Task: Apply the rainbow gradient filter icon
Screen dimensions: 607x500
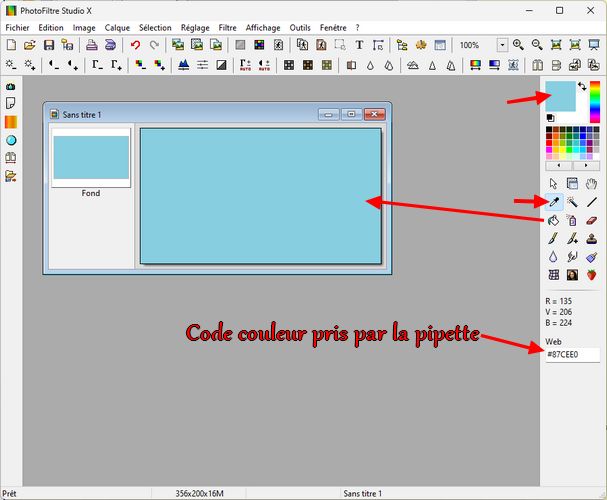Action: pos(475,65)
